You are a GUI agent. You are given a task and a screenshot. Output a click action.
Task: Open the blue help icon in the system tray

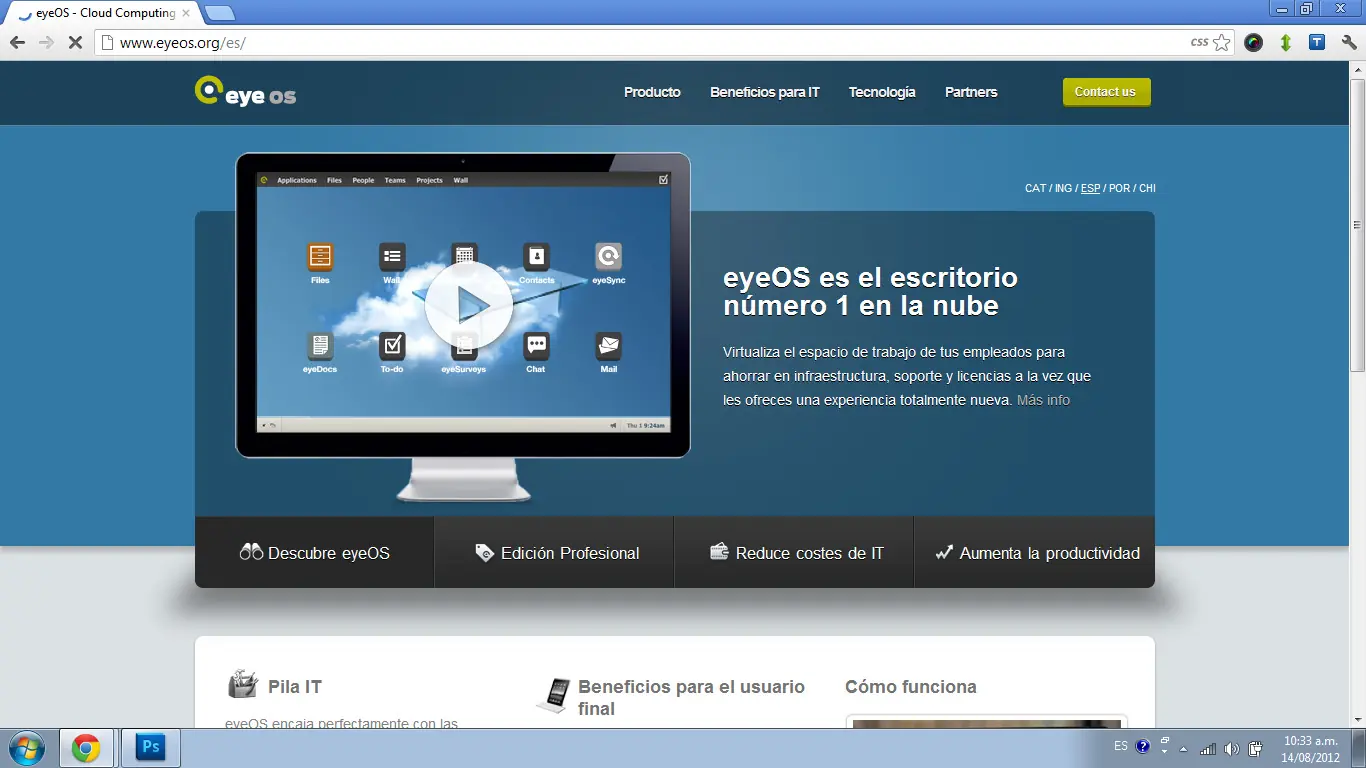(x=1143, y=747)
